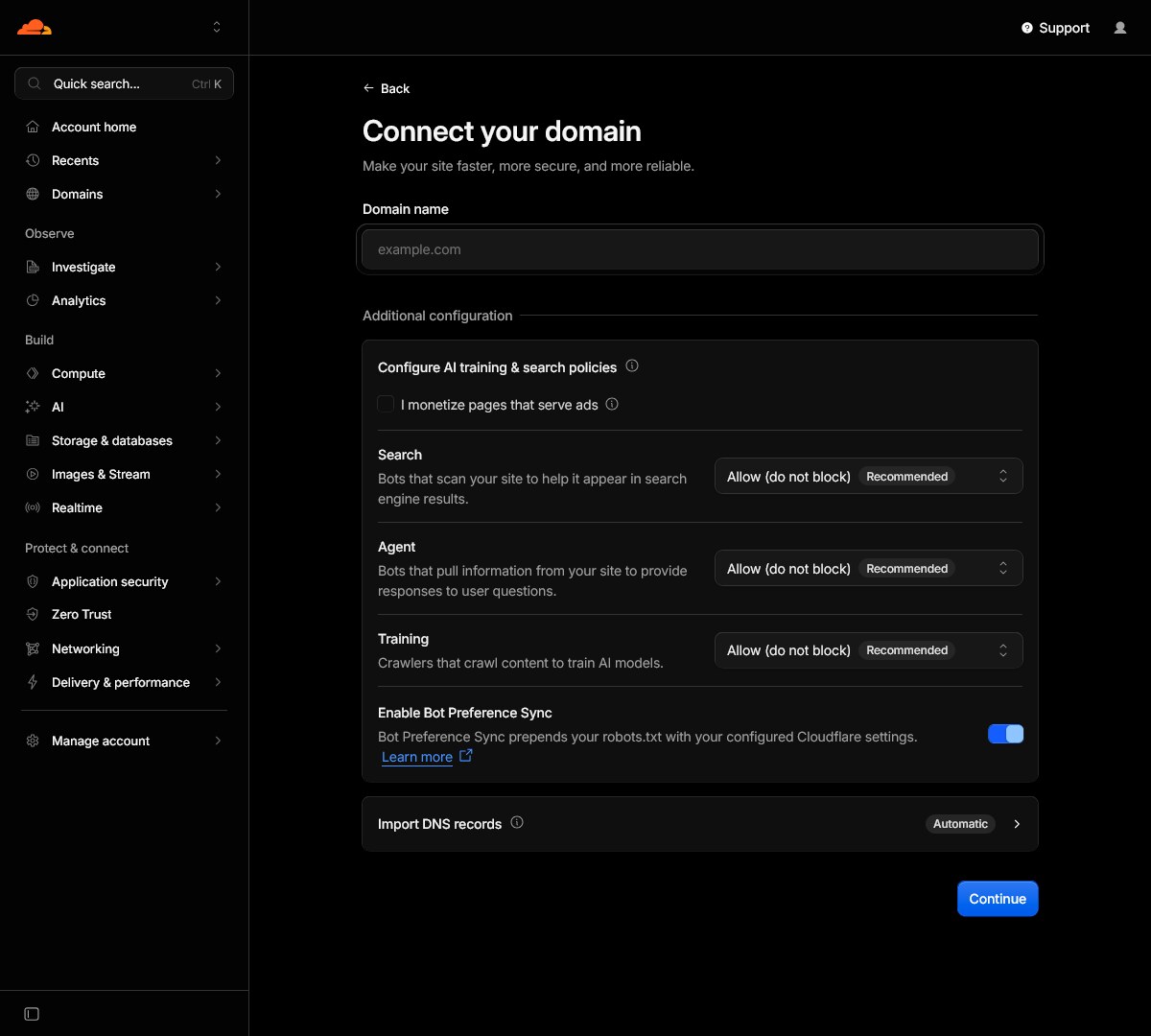
Task: Click the Domain name input field
Action: [700, 249]
